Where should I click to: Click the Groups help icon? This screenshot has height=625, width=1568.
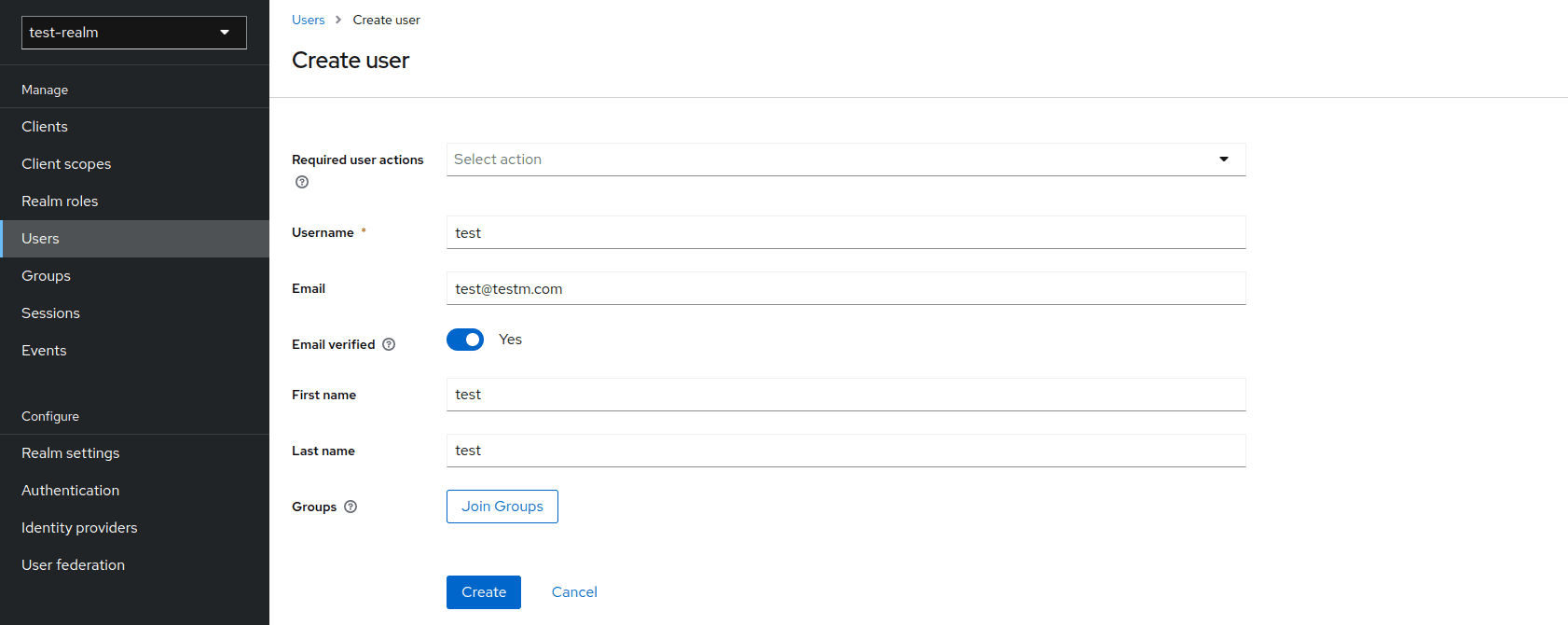(x=351, y=507)
